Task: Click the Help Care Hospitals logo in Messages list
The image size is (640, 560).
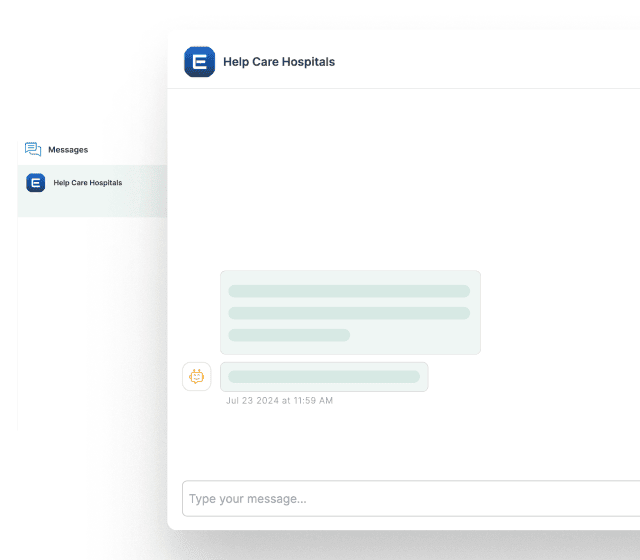Action: 36,183
